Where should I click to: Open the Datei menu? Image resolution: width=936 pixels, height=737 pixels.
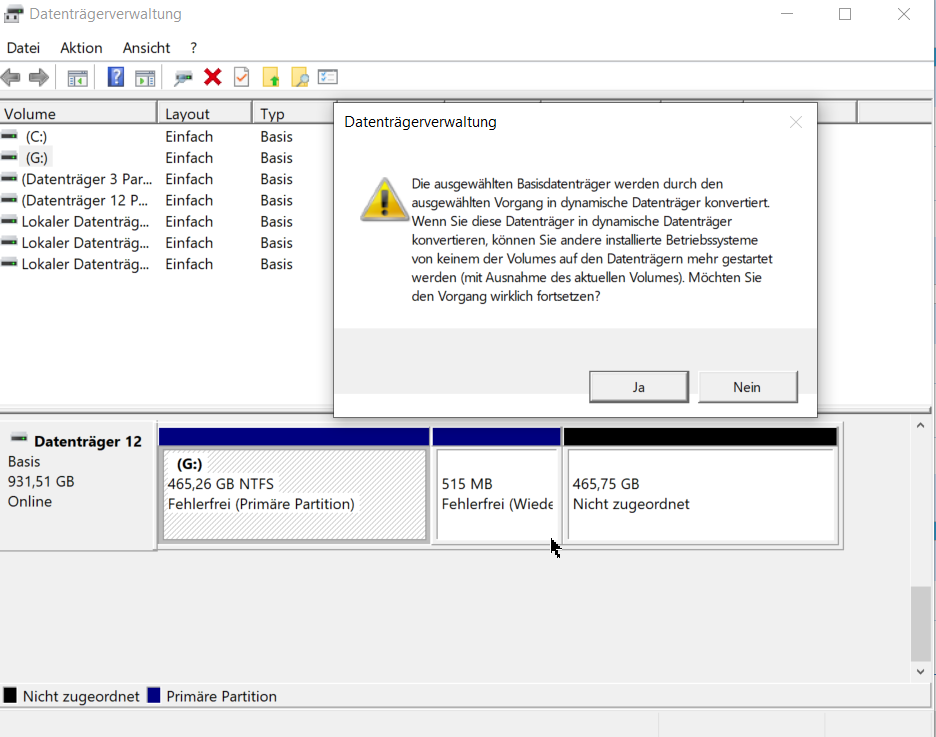tap(23, 48)
